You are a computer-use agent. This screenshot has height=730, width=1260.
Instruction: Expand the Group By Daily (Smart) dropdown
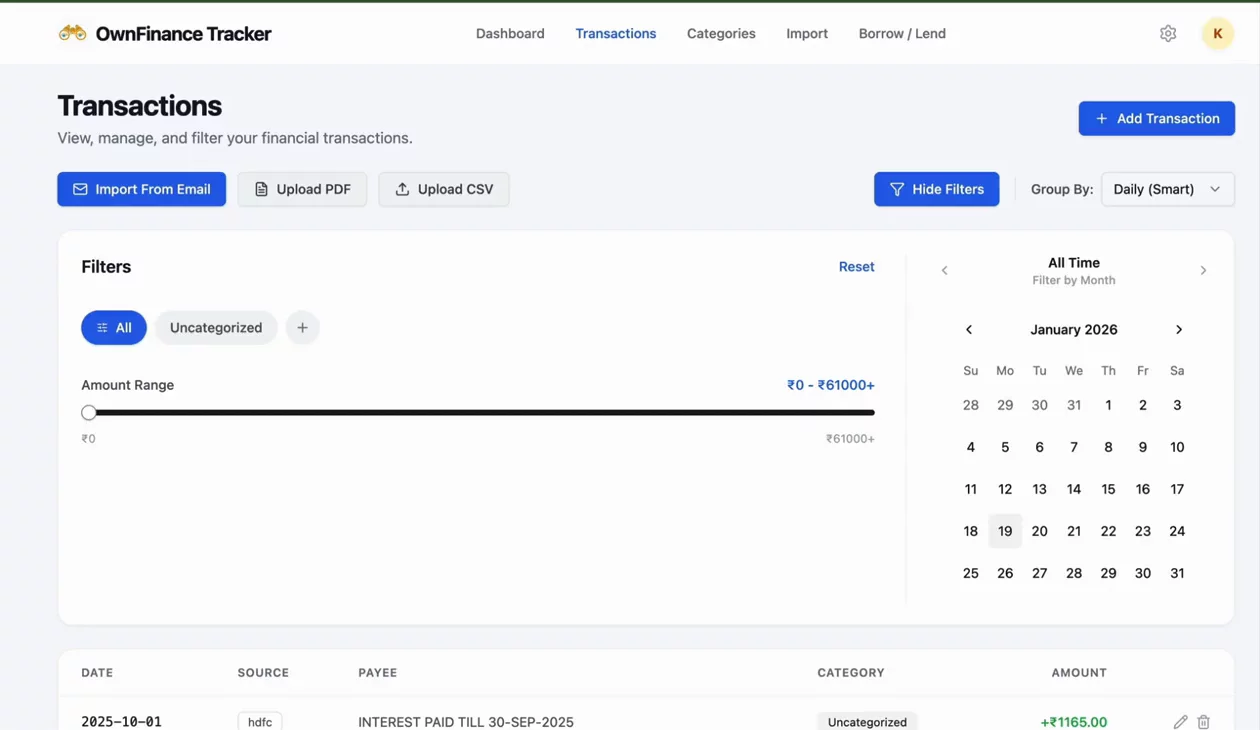(1167, 189)
